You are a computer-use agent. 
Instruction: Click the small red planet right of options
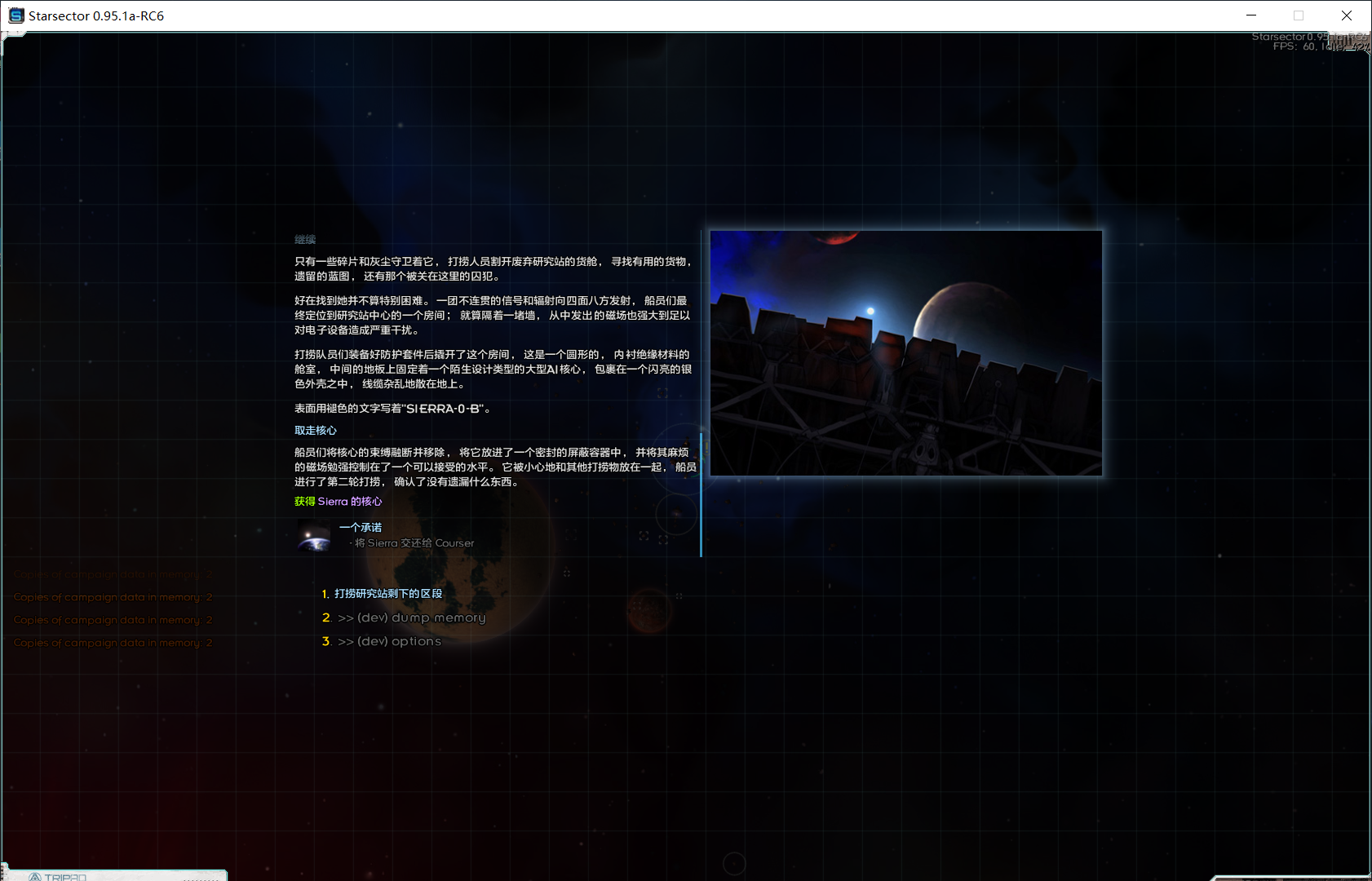point(649,611)
